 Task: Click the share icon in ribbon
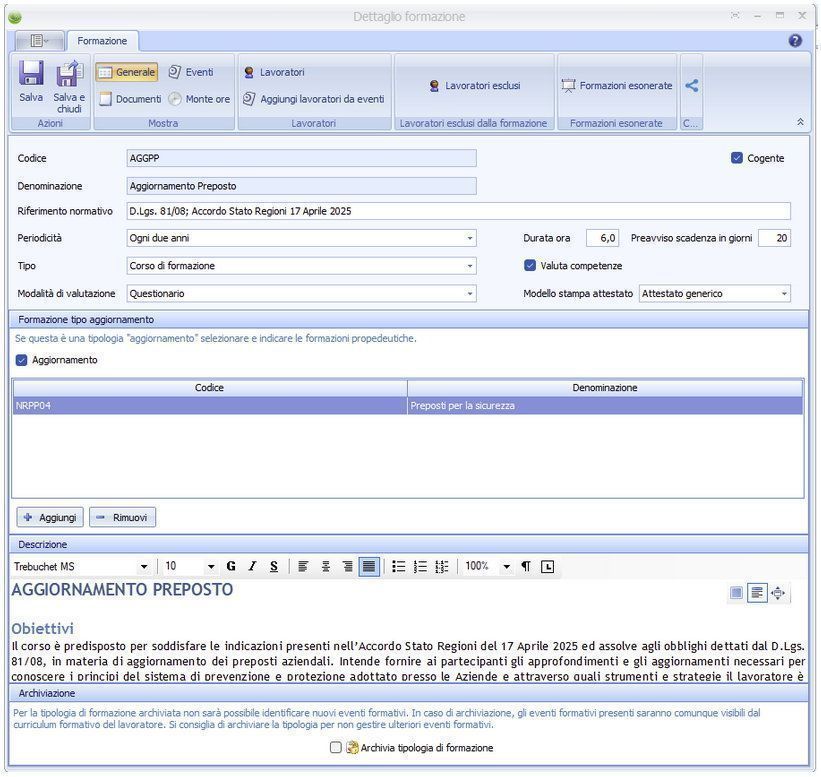692,86
